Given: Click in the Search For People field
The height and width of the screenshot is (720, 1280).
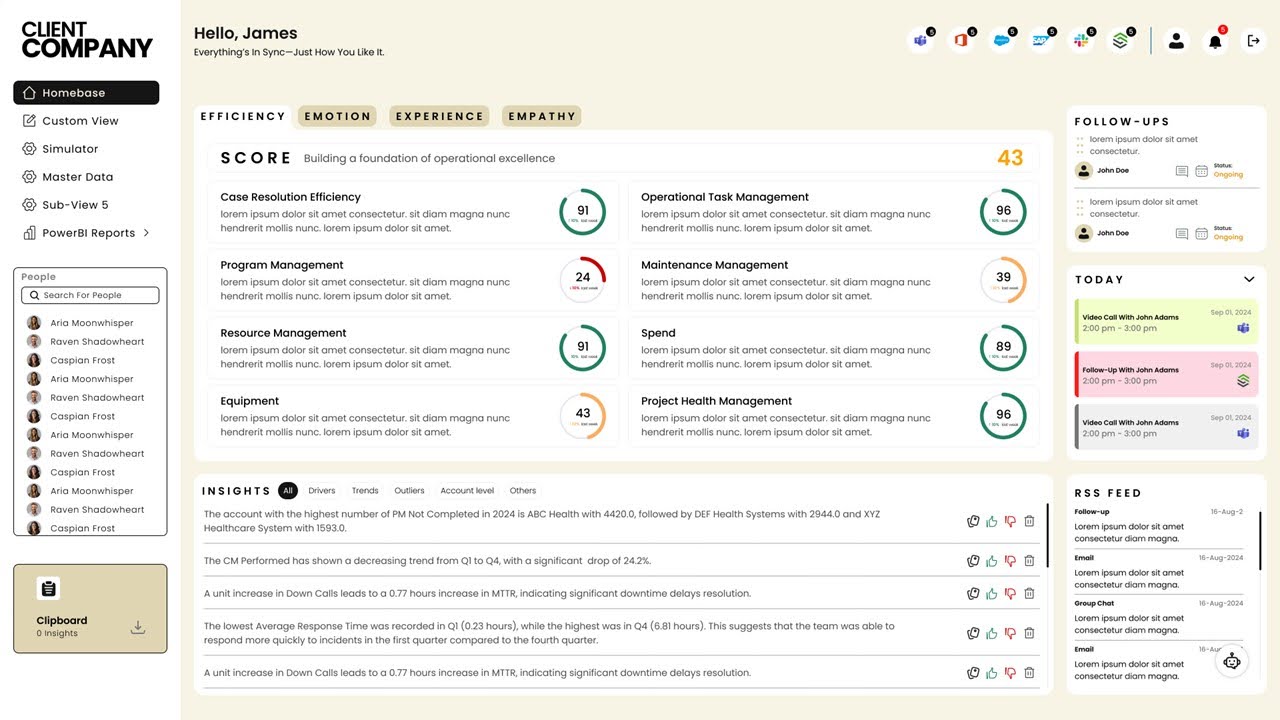Looking at the screenshot, I should click(x=90, y=295).
